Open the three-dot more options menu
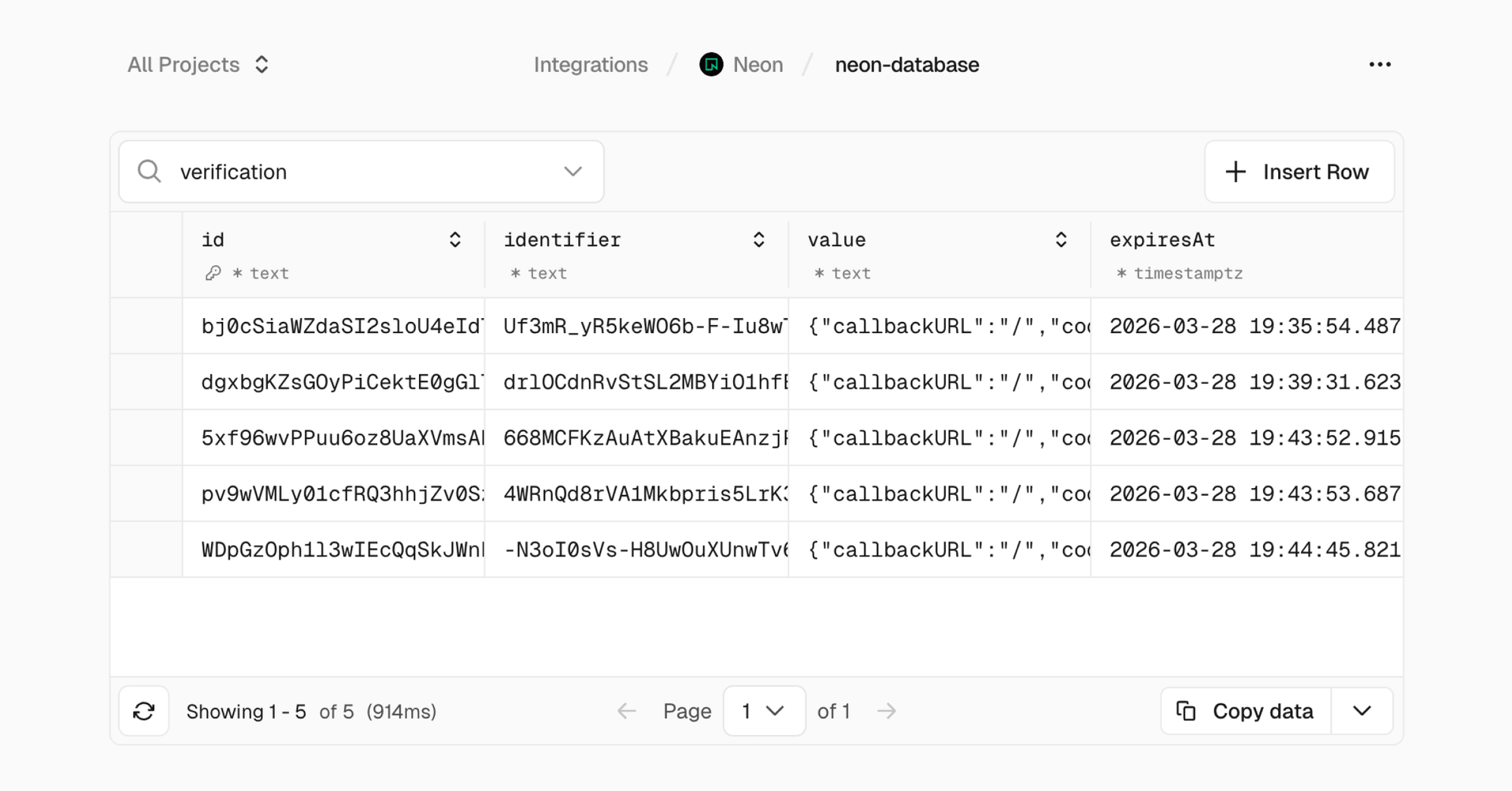Screen dimensions: 1512x791 click(x=1380, y=65)
